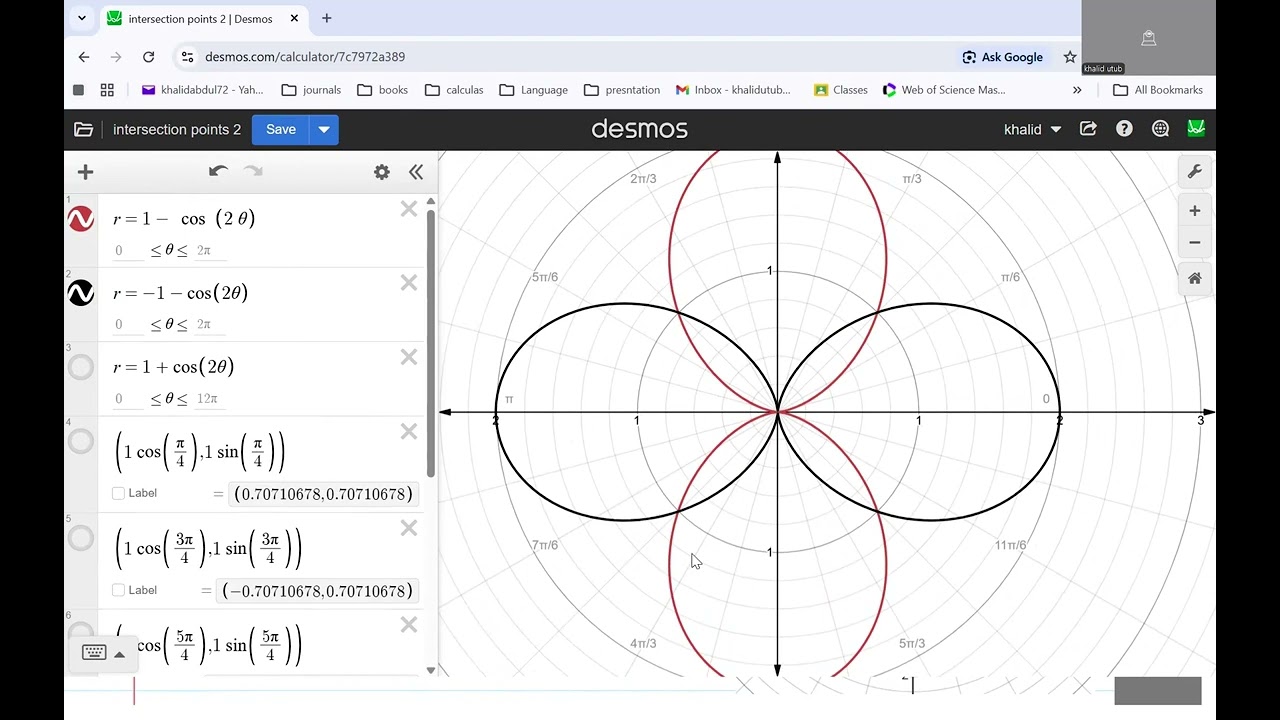Image resolution: width=1280 pixels, height=720 pixels.
Task: Zoom in on the graph with the plus button
Action: click(1195, 211)
